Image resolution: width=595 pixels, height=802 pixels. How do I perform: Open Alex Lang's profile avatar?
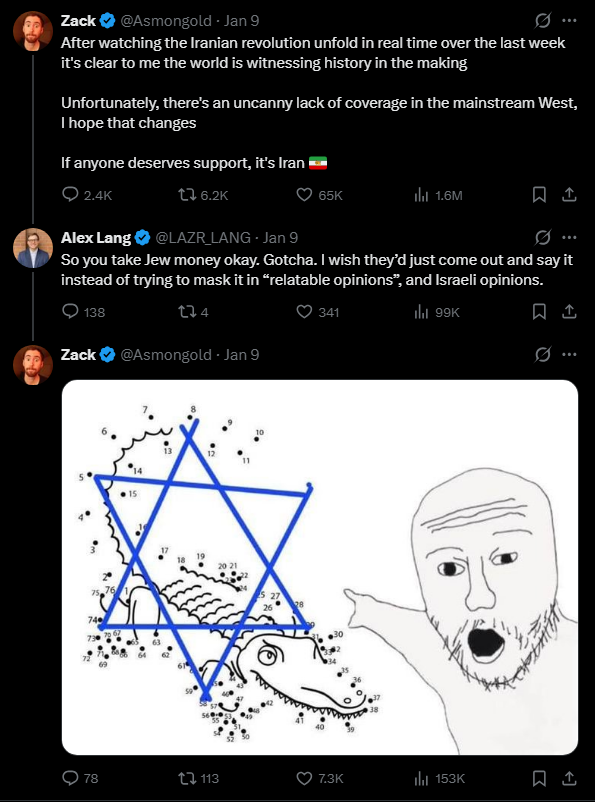[x=33, y=248]
